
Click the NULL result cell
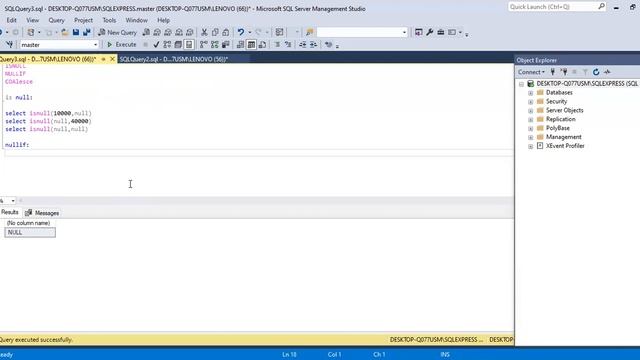30,232
